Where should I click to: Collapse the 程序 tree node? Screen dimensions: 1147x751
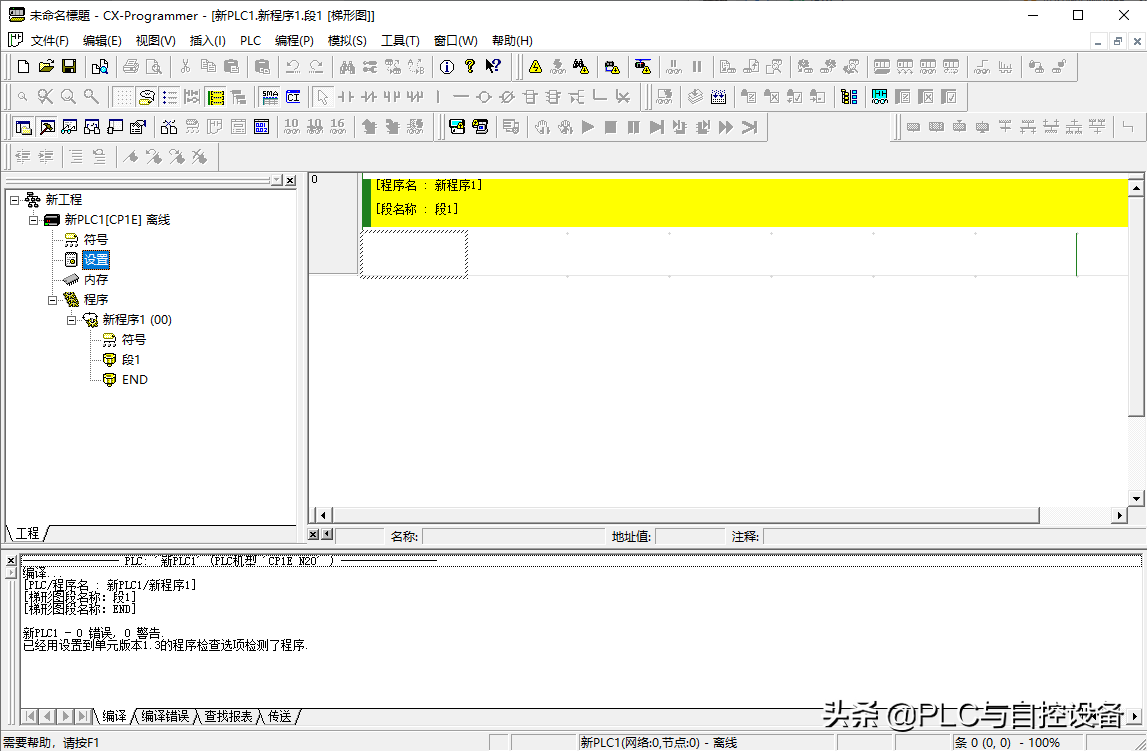(52, 300)
